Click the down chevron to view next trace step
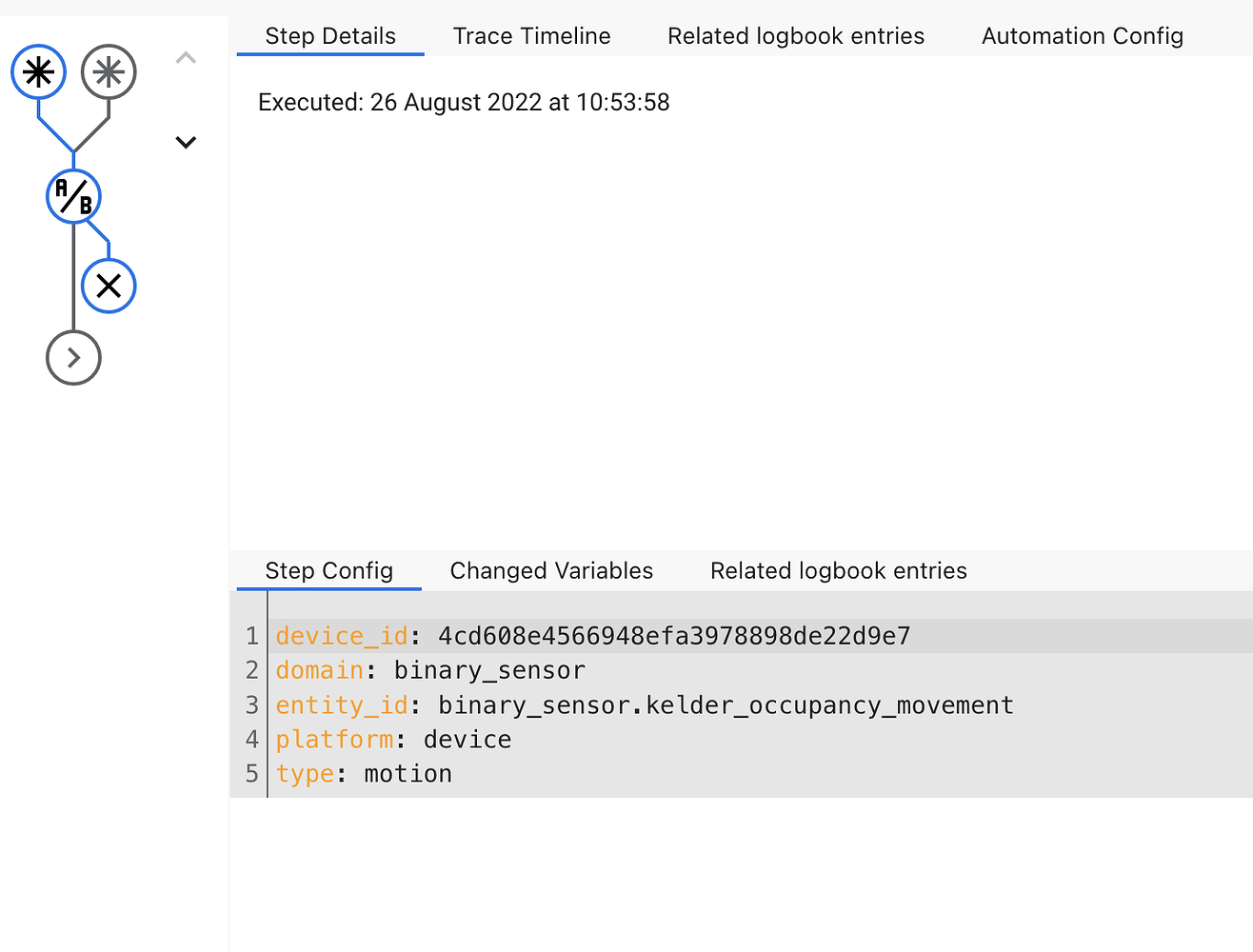 tap(186, 141)
